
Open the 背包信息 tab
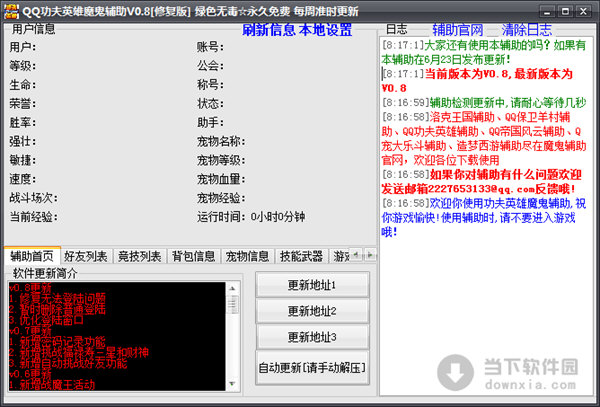(x=193, y=257)
